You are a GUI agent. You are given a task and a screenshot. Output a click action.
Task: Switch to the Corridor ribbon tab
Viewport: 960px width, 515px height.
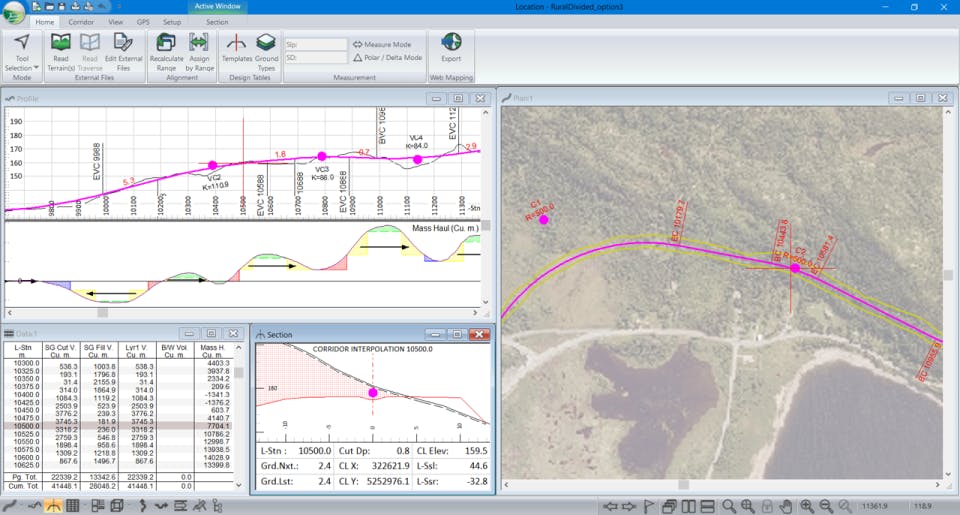click(x=82, y=21)
